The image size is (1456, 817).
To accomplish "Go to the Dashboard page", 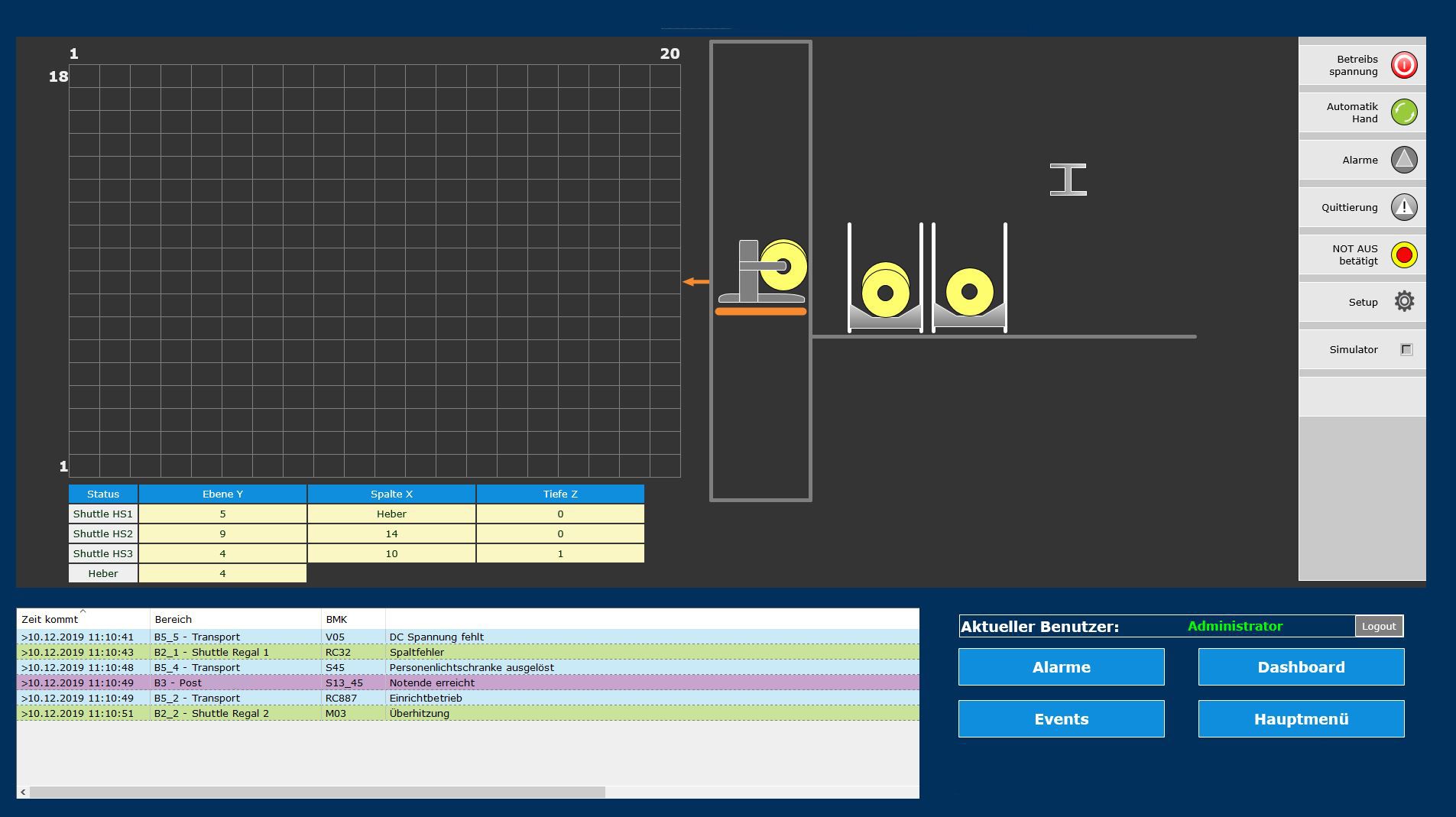I will pos(1301,667).
